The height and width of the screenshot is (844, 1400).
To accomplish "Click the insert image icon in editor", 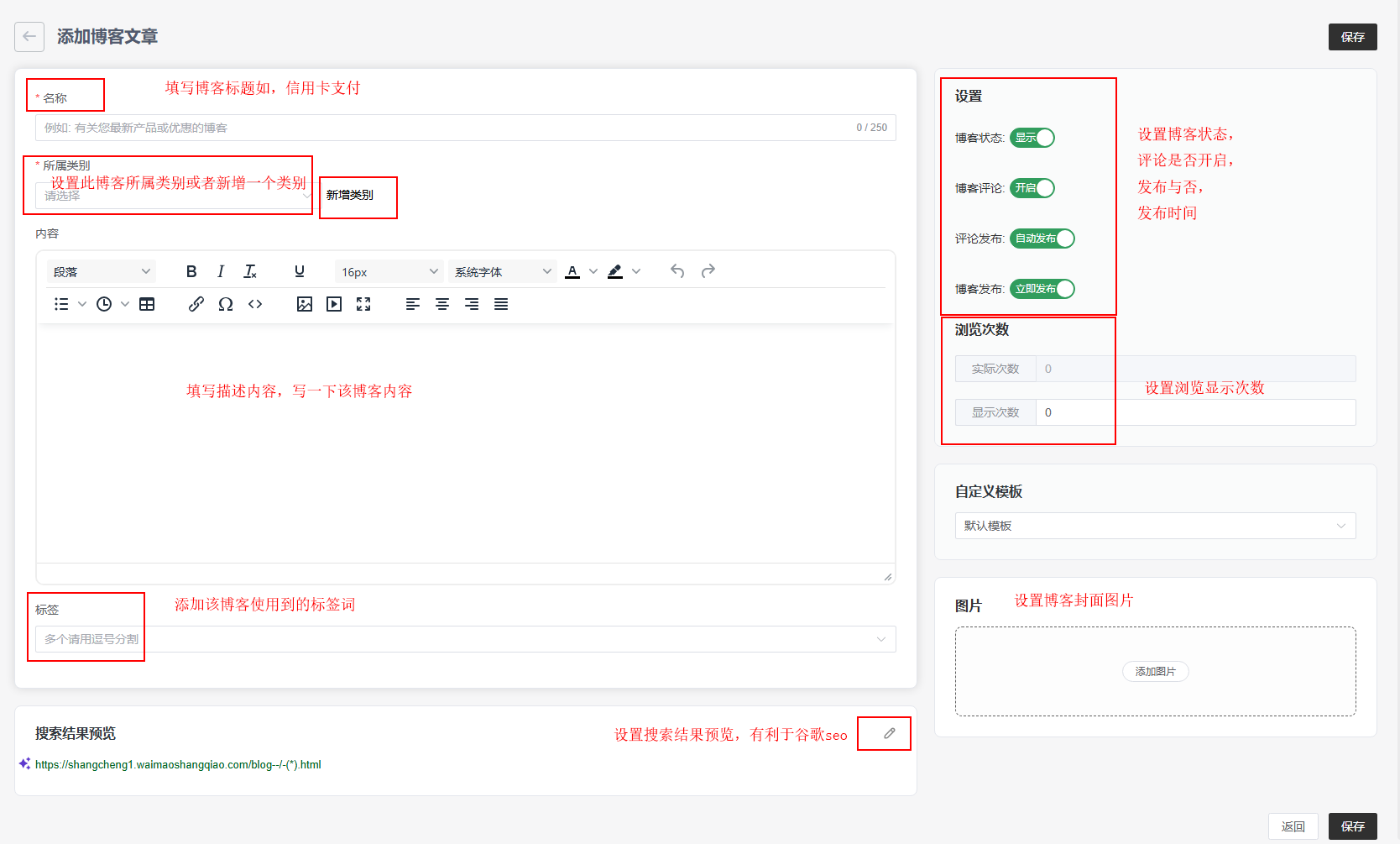I will click(x=305, y=304).
